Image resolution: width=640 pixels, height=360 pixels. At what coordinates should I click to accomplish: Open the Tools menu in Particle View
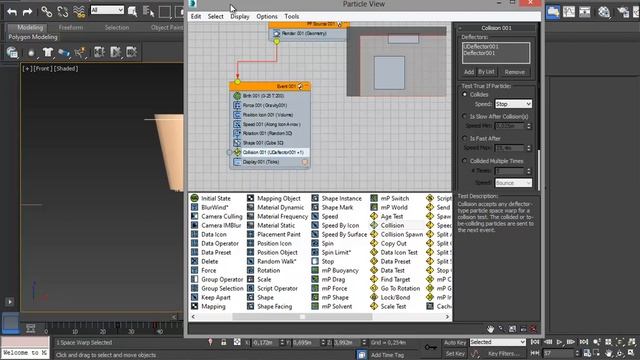[291, 16]
